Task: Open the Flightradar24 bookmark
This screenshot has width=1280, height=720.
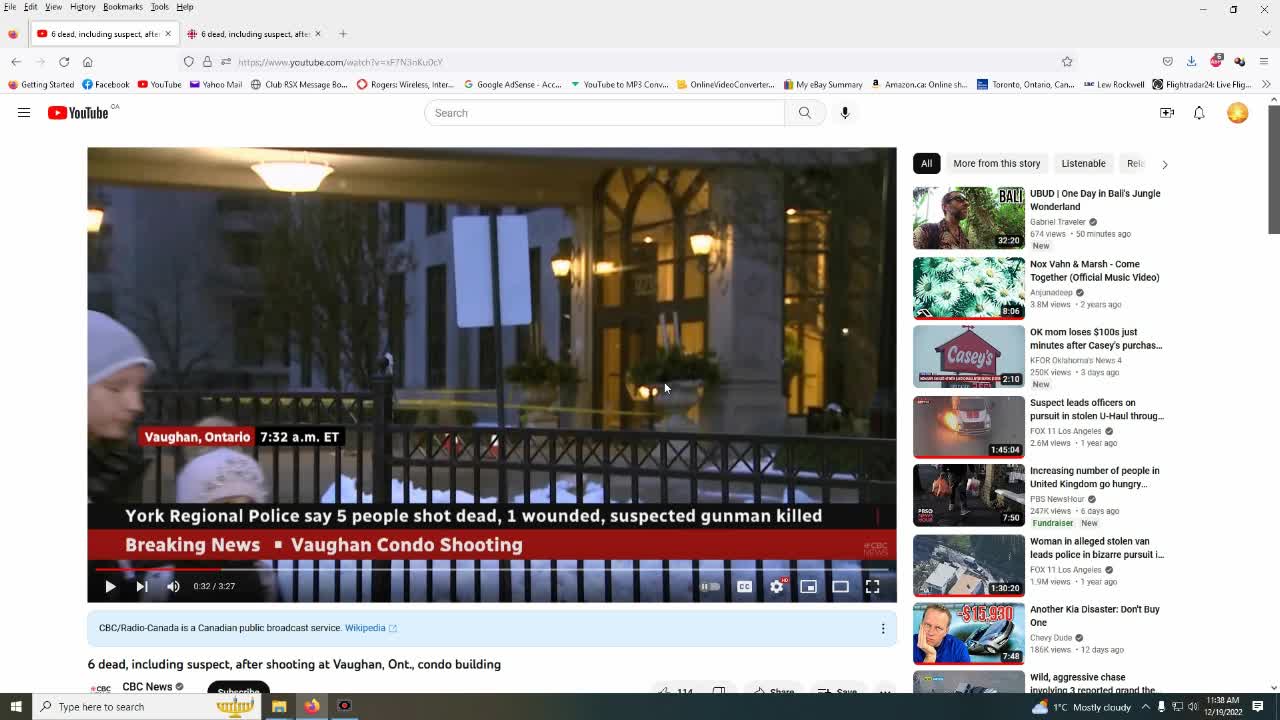Action: pos(1201,84)
